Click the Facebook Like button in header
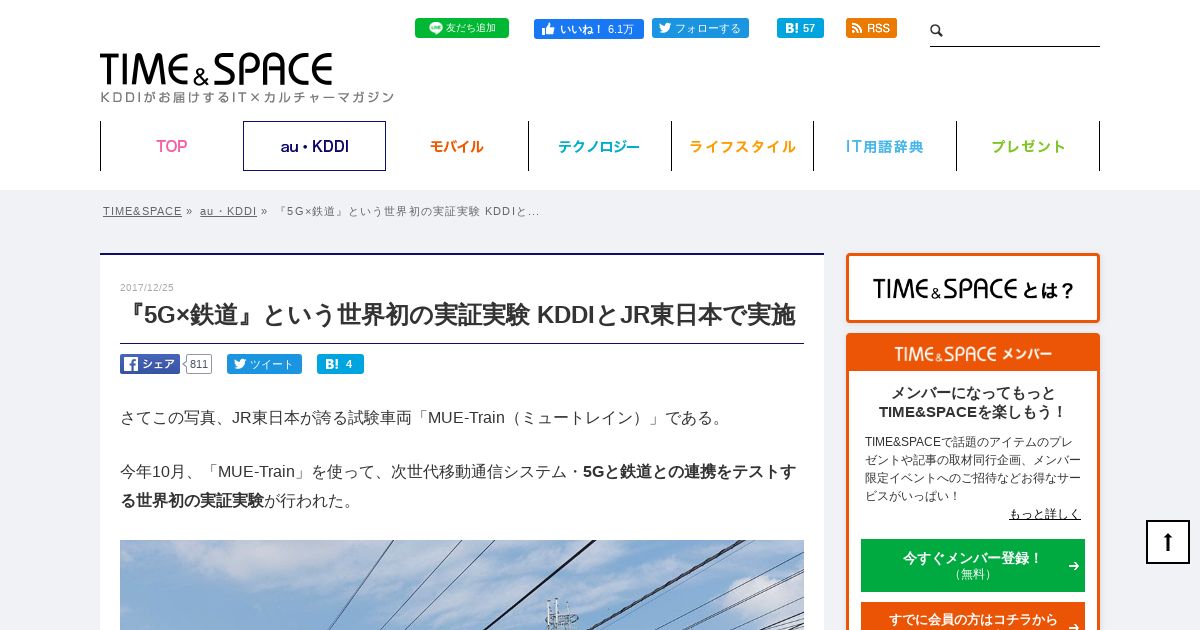 point(588,28)
